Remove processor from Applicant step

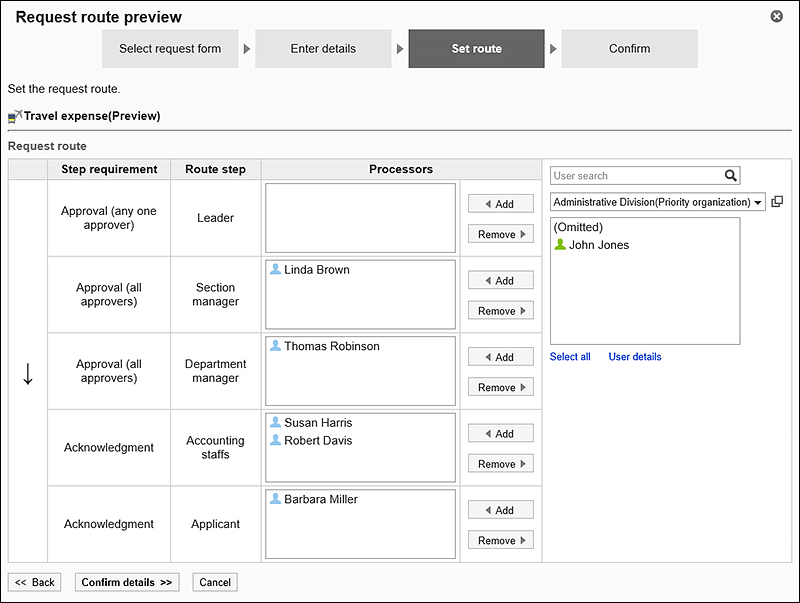[501, 540]
